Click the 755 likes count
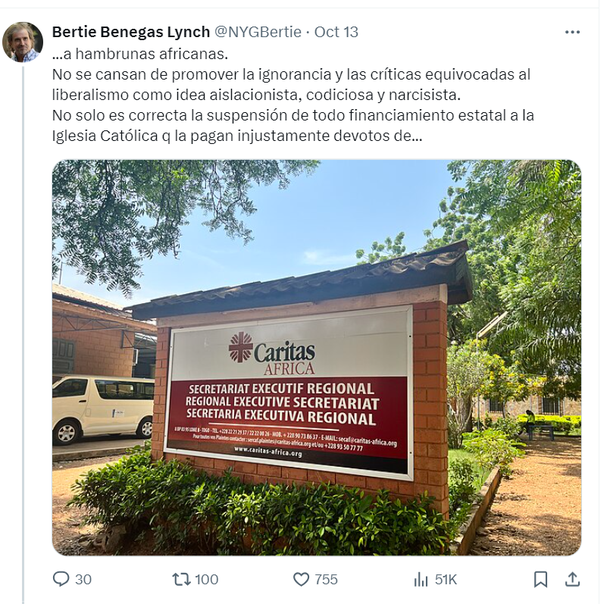 pyautogui.click(x=326, y=579)
